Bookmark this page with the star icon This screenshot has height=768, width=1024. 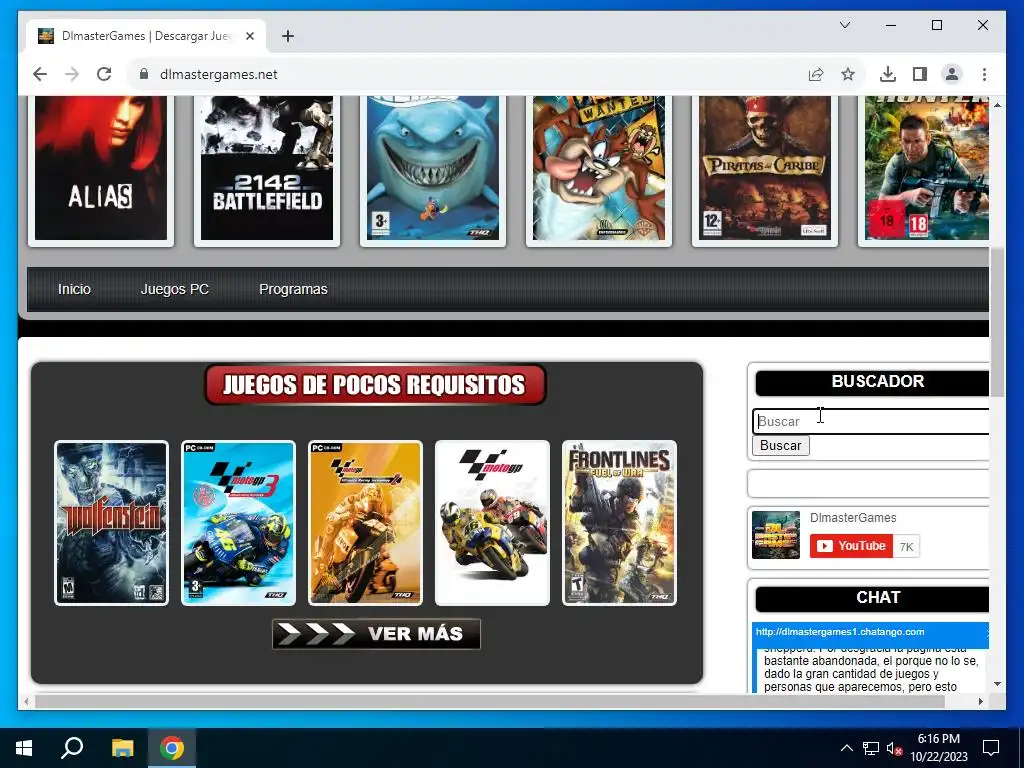pos(848,74)
